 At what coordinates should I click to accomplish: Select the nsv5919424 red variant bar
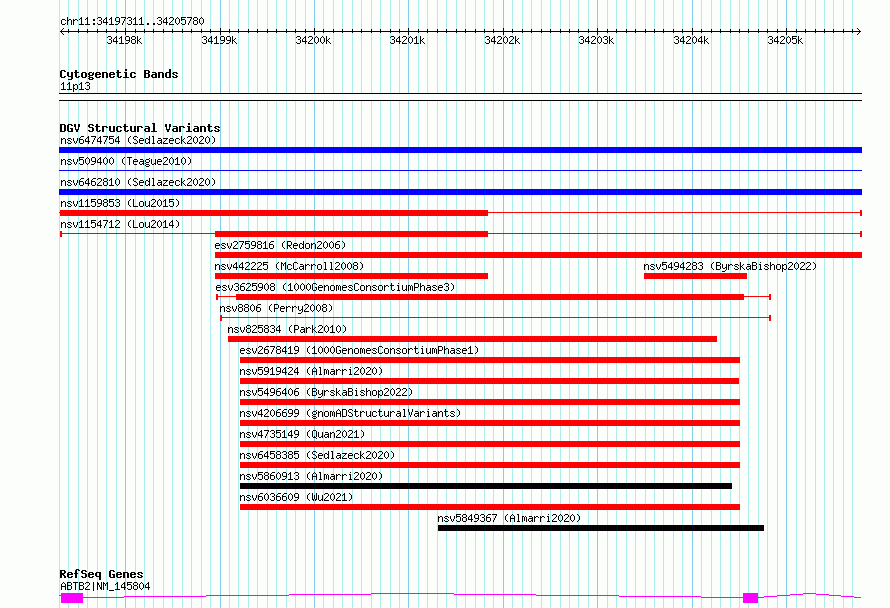click(x=489, y=381)
